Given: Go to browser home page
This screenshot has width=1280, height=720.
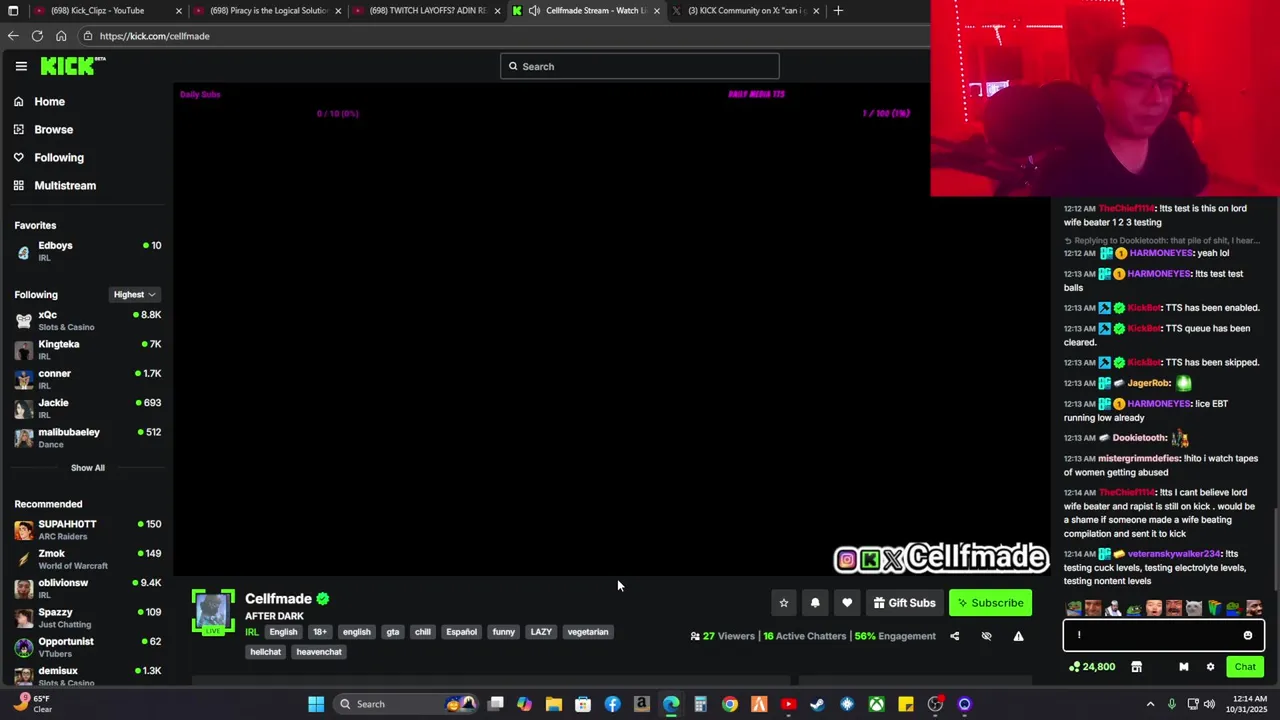Looking at the screenshot, I should point(61,36).
